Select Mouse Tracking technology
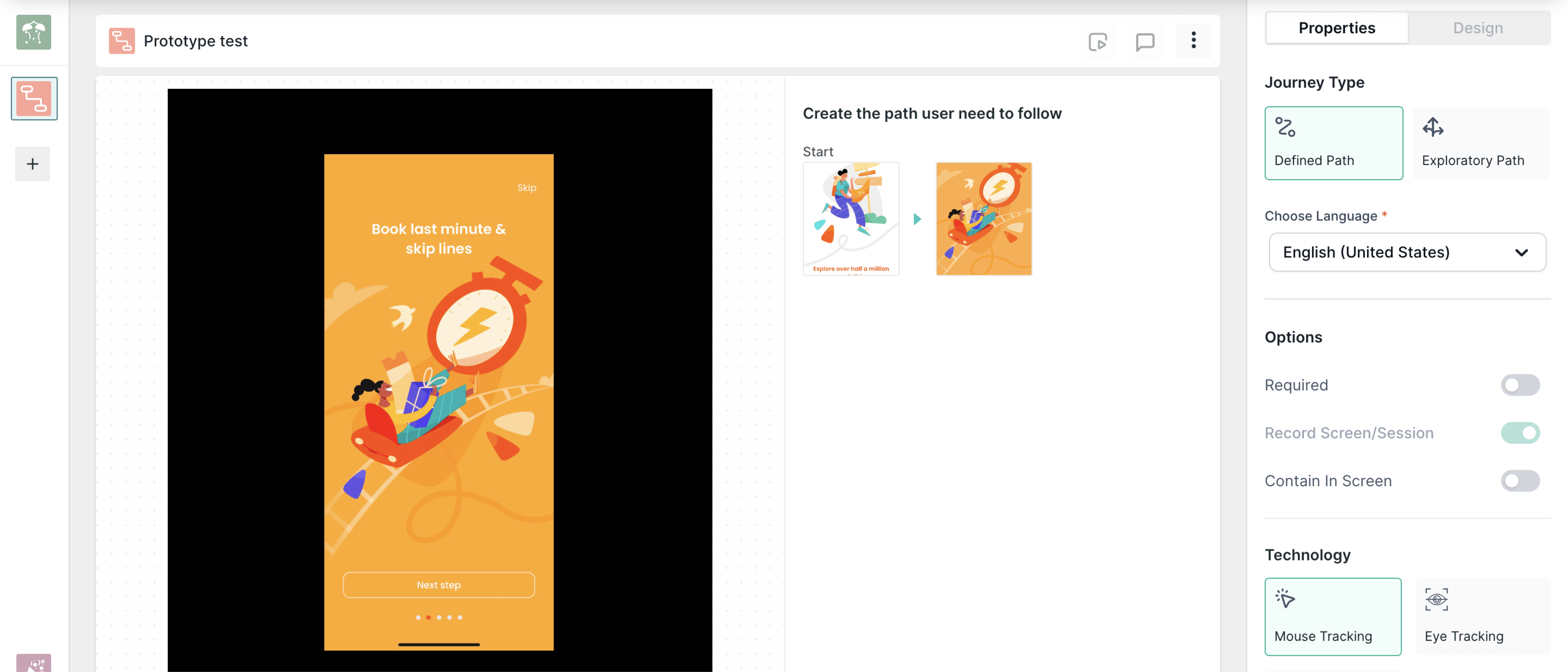 pyautogui.click(x=1333, y=616)
